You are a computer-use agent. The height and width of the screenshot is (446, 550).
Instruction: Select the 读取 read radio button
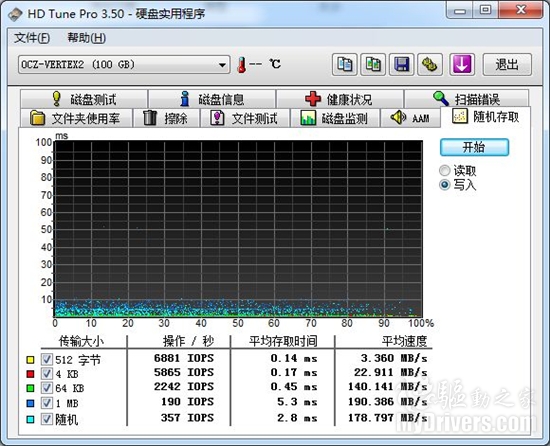click(445, 171)
